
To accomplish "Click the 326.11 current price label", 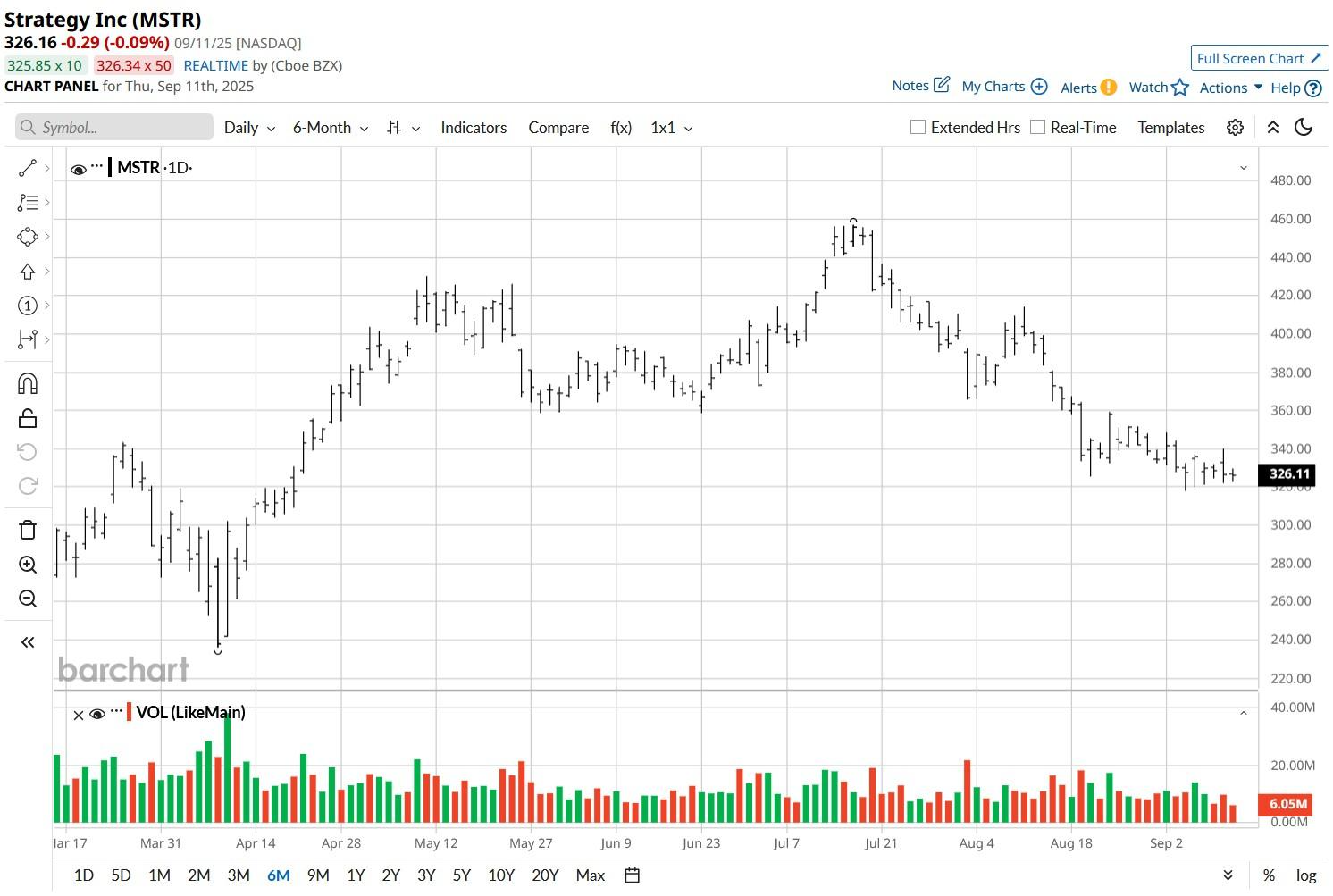I will (x=1287, y=474).
